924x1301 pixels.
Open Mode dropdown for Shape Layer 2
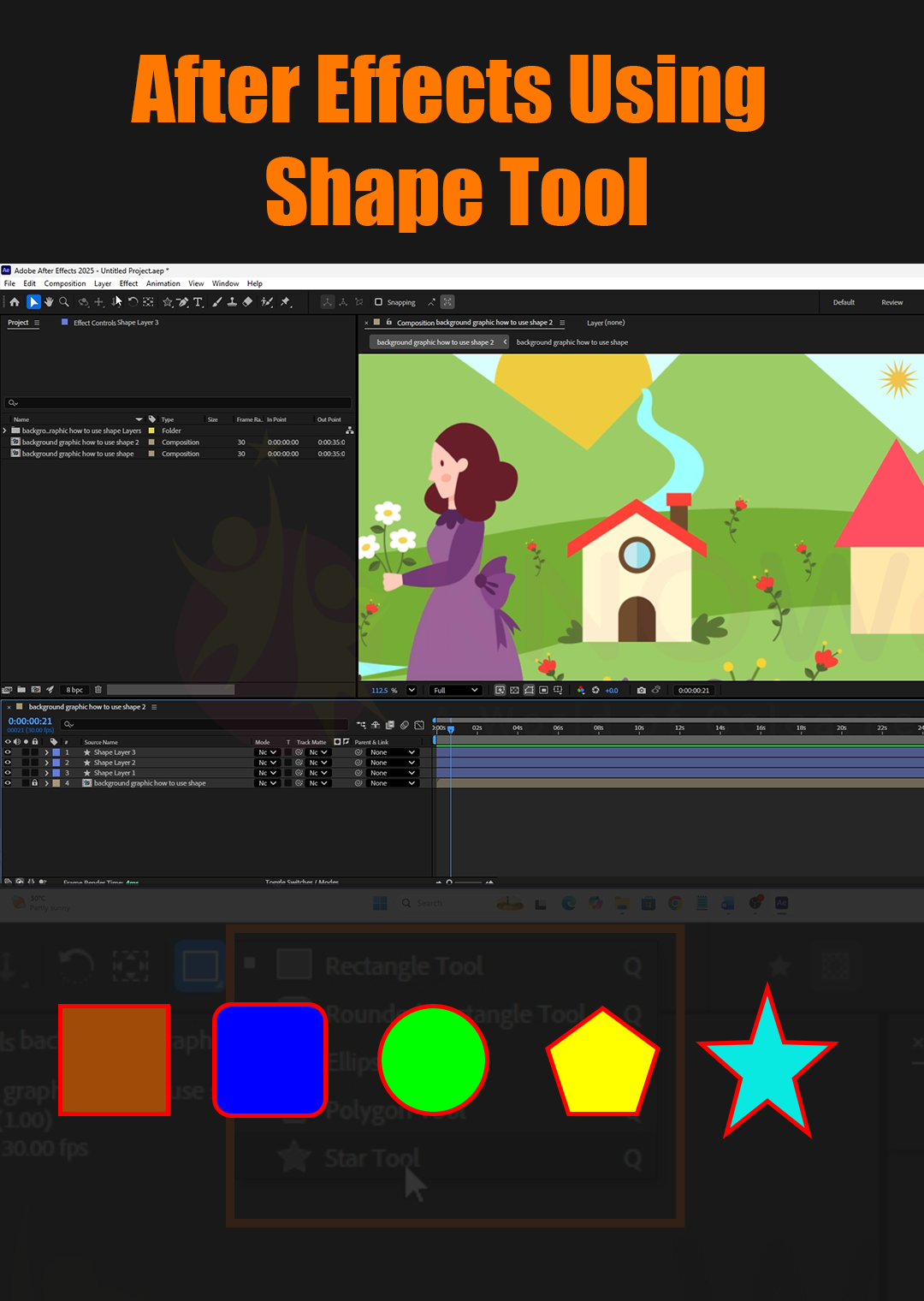(268, 763)
